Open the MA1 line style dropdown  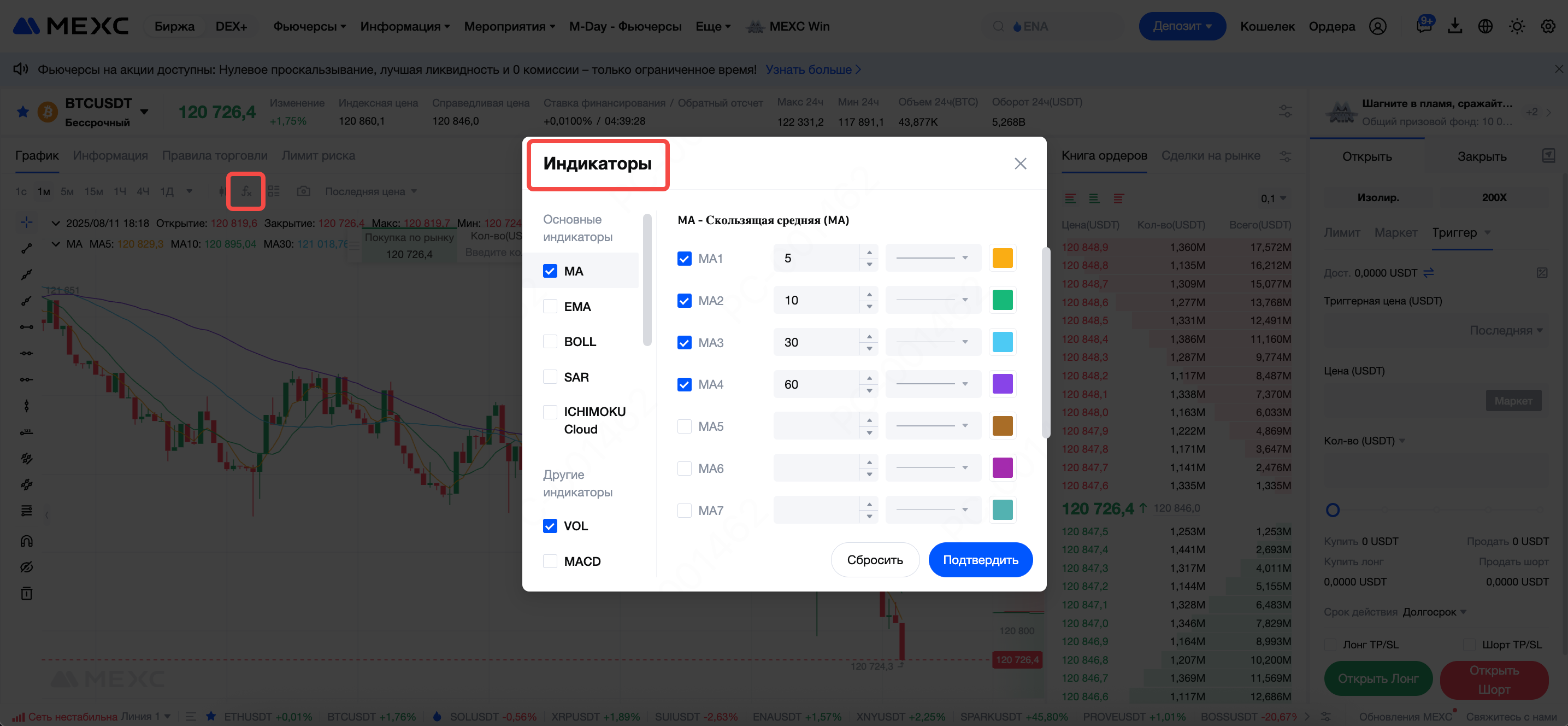click(x=933, y=258)
